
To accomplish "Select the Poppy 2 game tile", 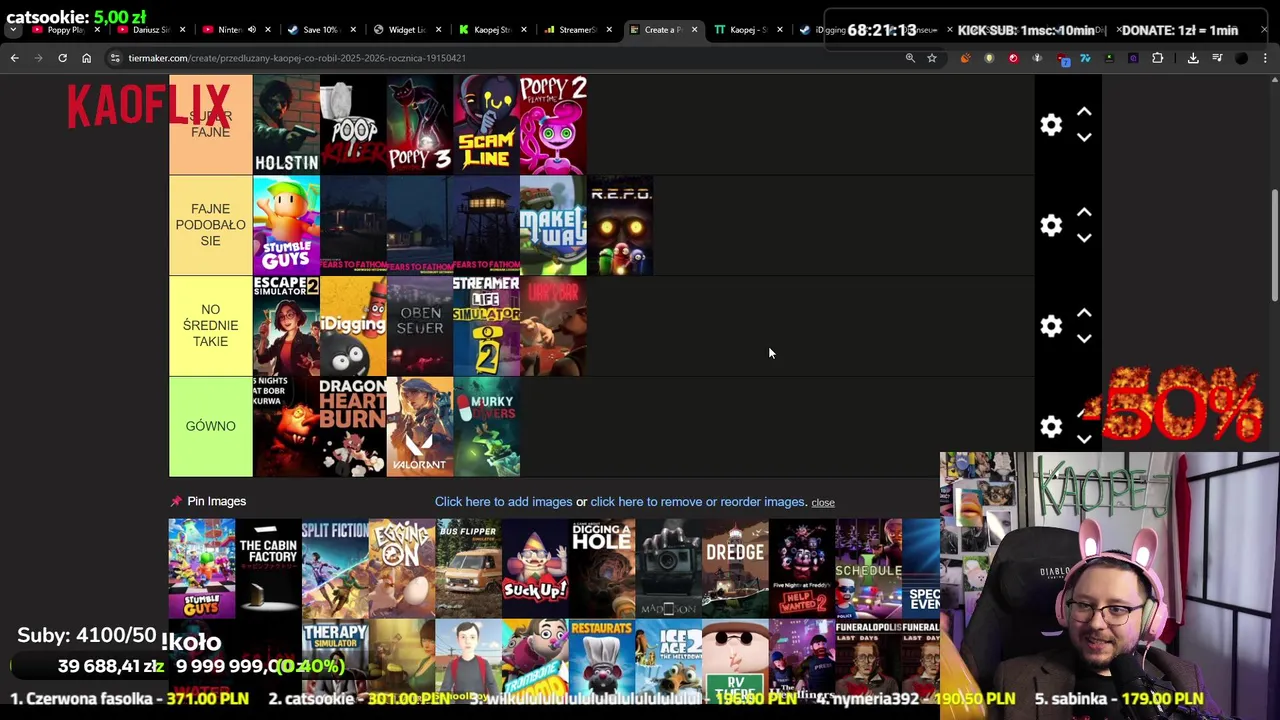I will [553, 125].
